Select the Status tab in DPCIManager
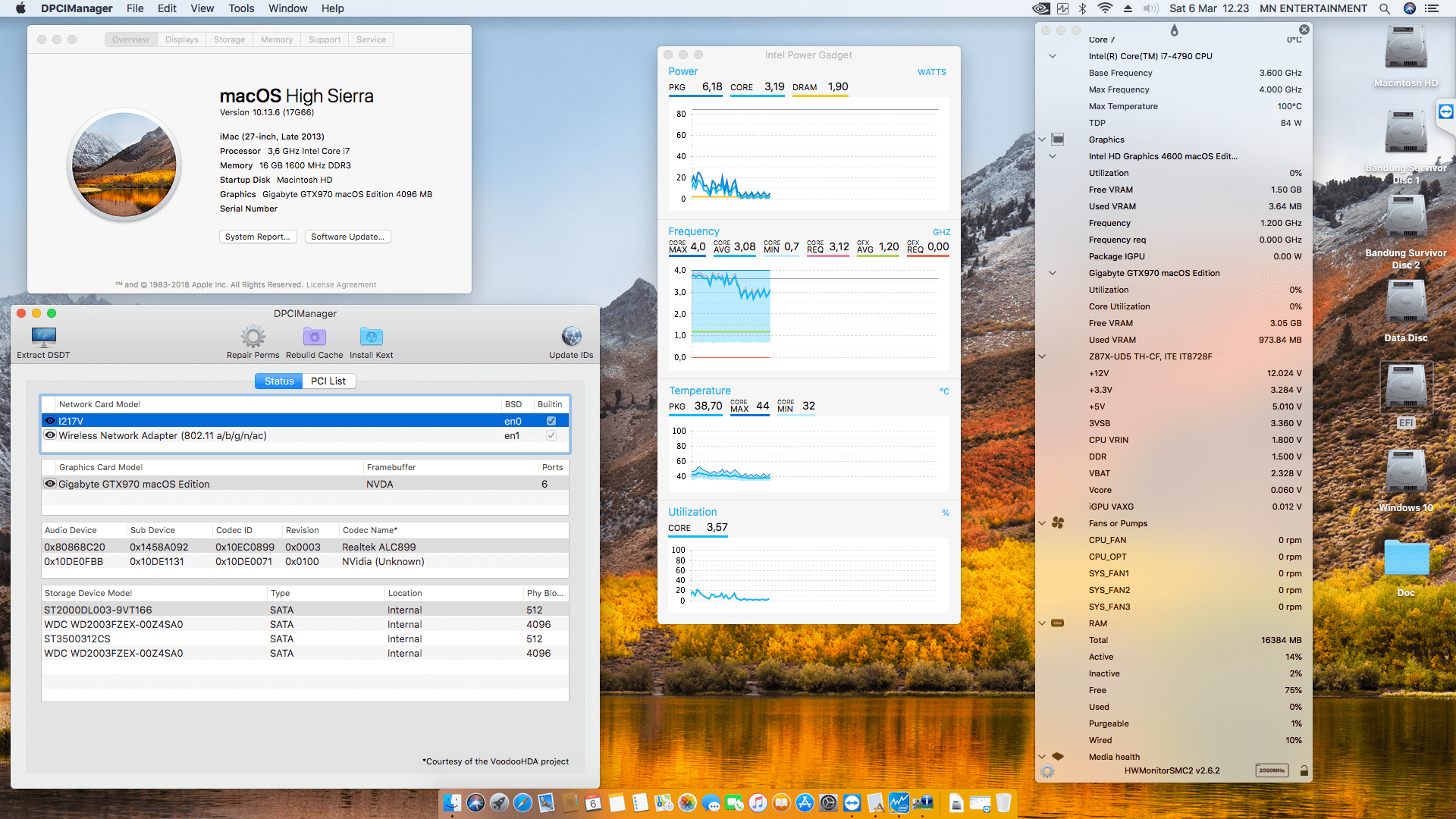This screenshot has width=1456, height=819. [x=278, y=381]
